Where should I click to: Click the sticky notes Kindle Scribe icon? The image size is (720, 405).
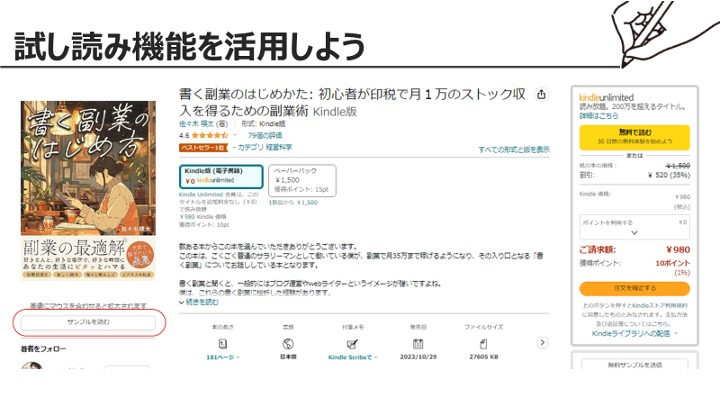point(352,343)
